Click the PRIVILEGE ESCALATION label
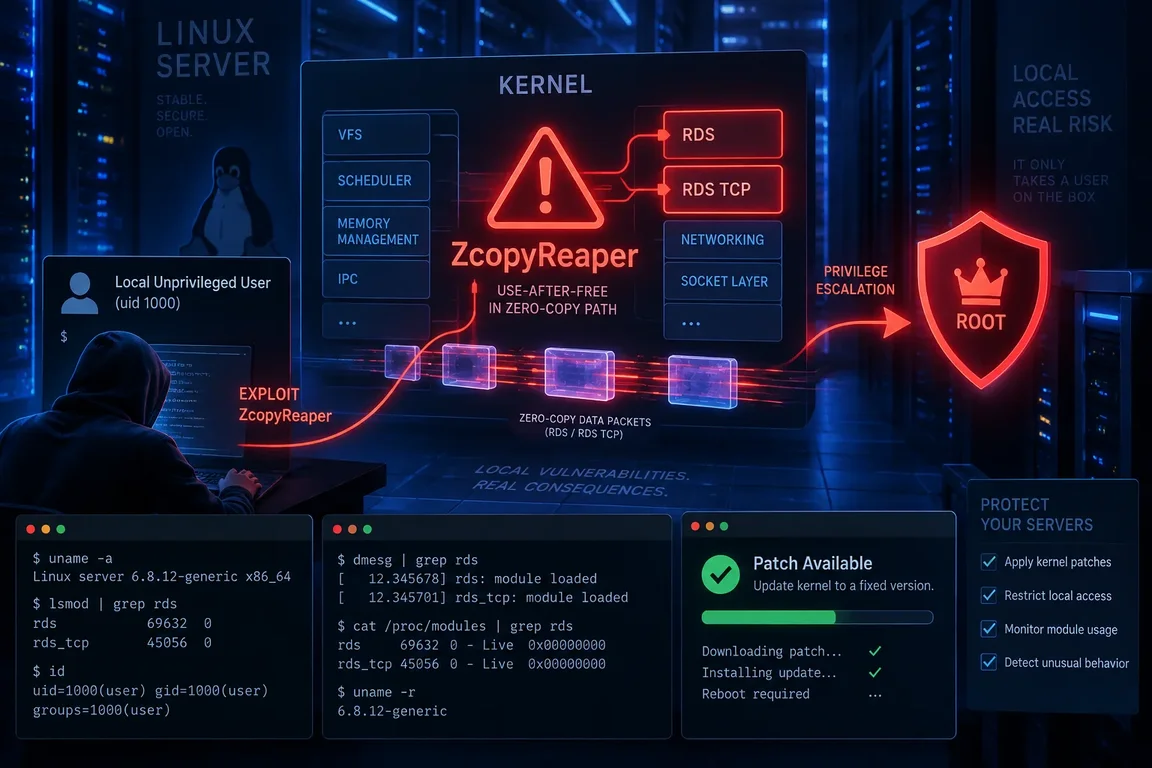The height and width of the screenshot is (768, 1152). coord(855,281)
